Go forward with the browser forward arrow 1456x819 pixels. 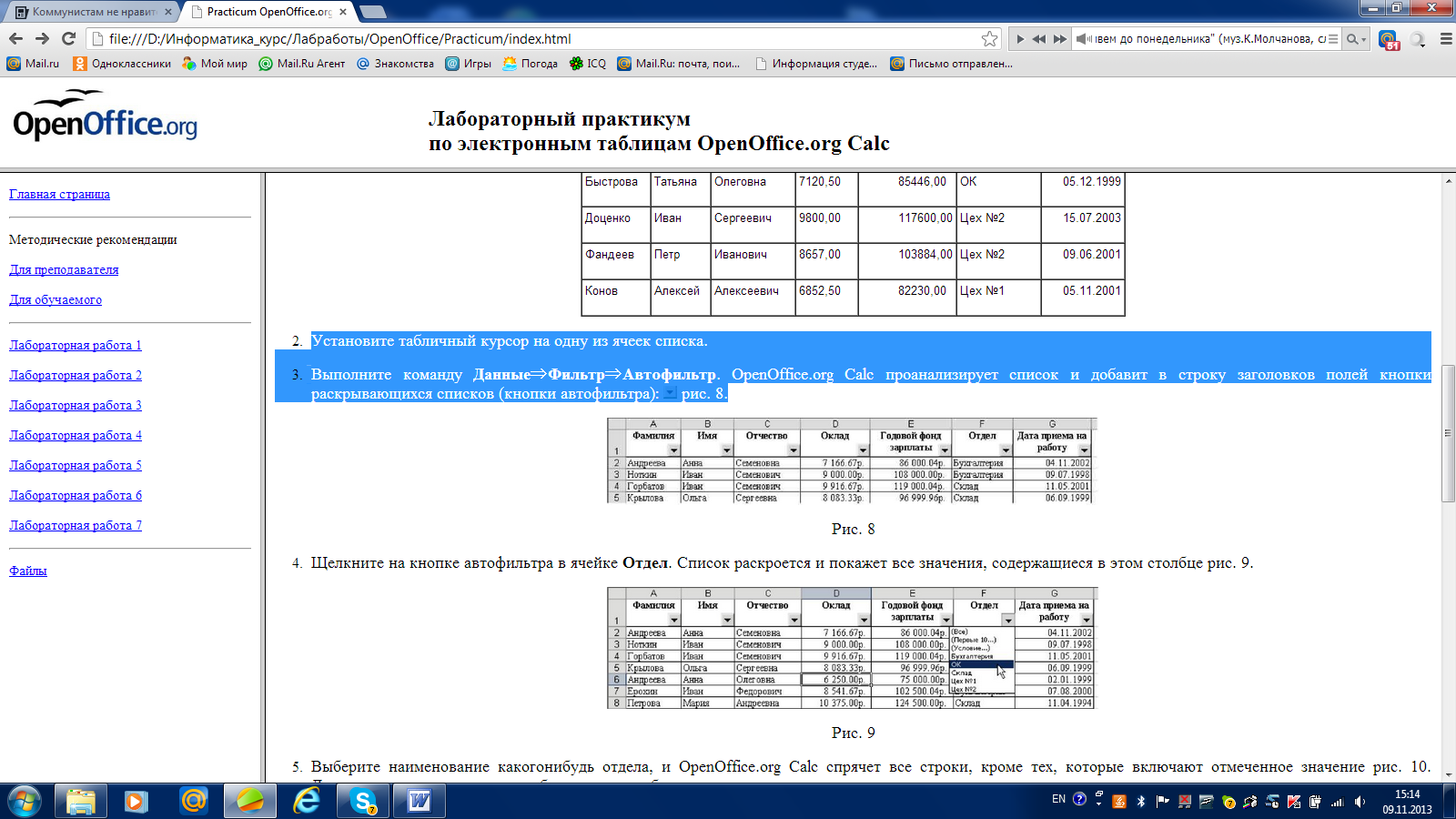(x=42, y=38)
